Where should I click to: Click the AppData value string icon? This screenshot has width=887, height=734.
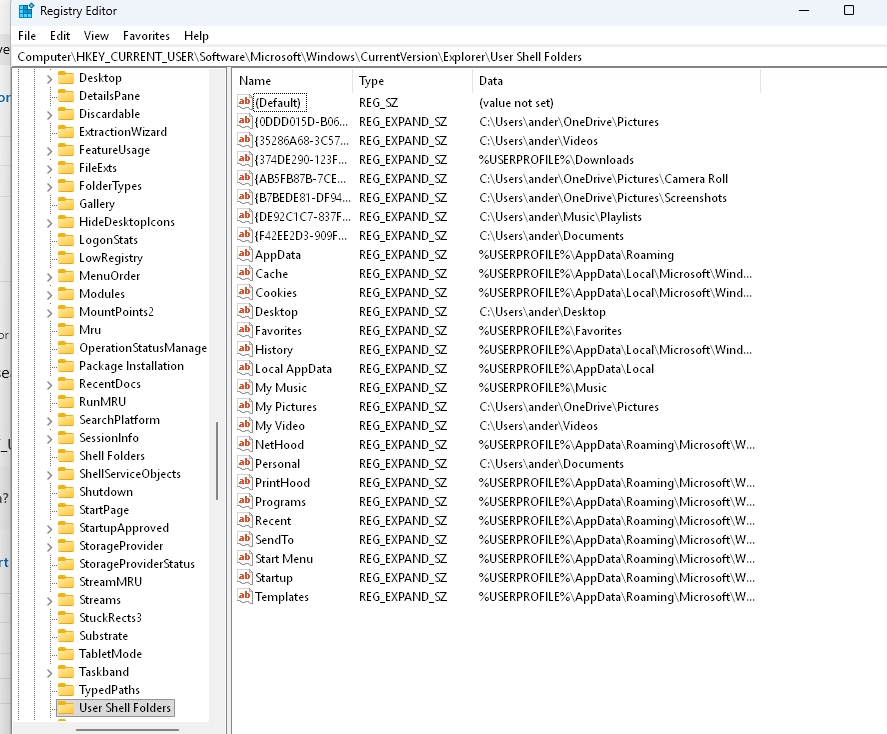click(244, 254)
